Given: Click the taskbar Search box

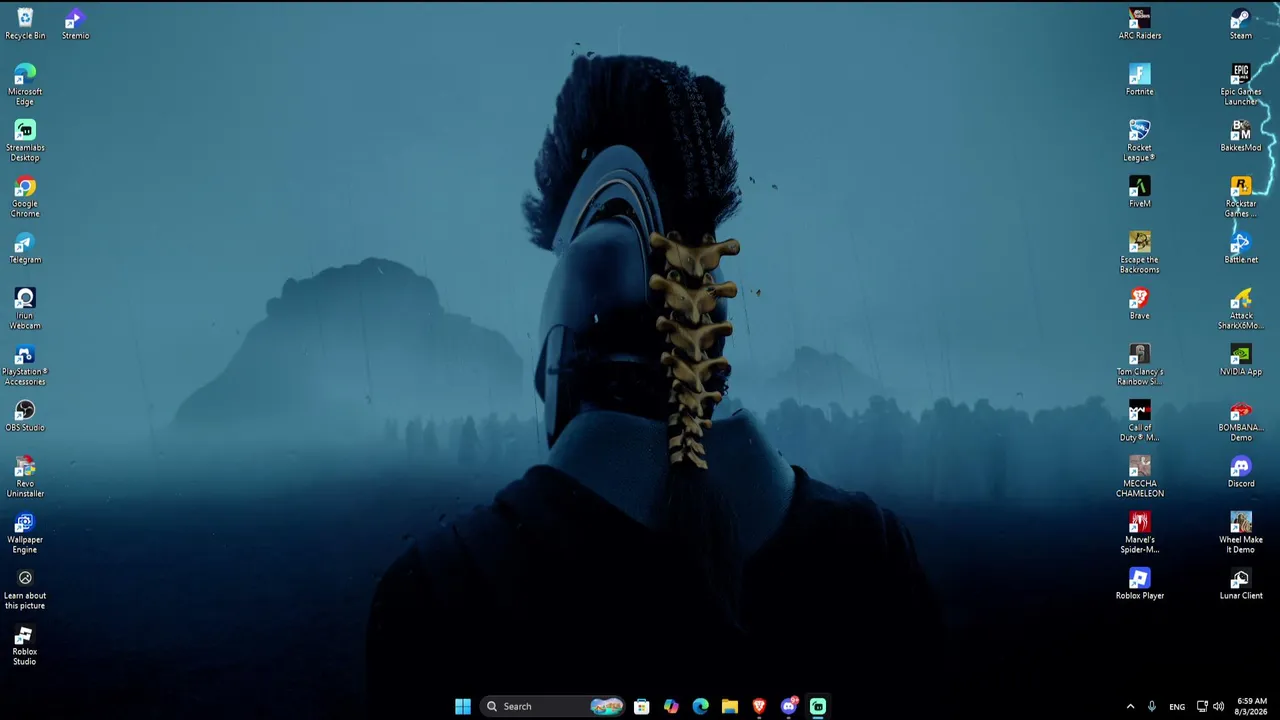Looking at the screenshot, I should point(552,706).
